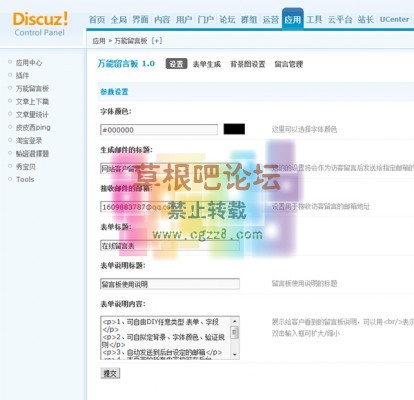Switch to the 留言管理 tab
The height and width of the screenshot is (400, 414).
pos(289,64)
